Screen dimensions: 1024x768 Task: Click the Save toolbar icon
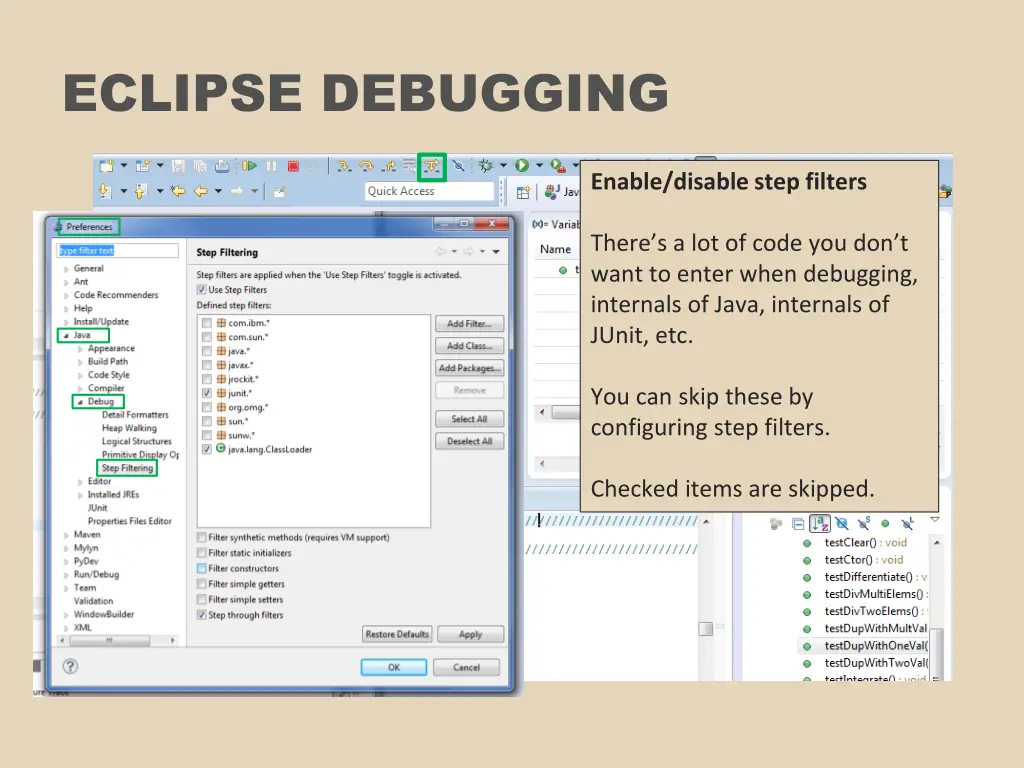pos(178,166)
